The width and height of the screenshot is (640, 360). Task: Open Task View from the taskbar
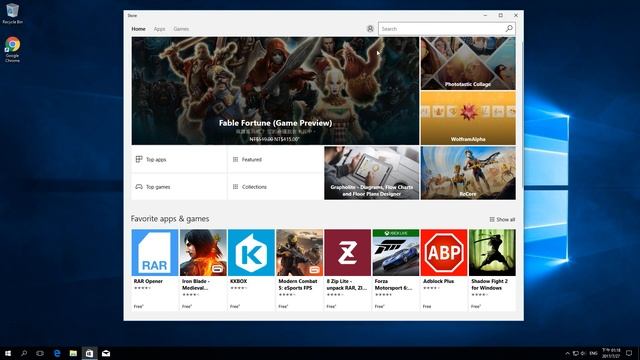[x=40, y=353]
